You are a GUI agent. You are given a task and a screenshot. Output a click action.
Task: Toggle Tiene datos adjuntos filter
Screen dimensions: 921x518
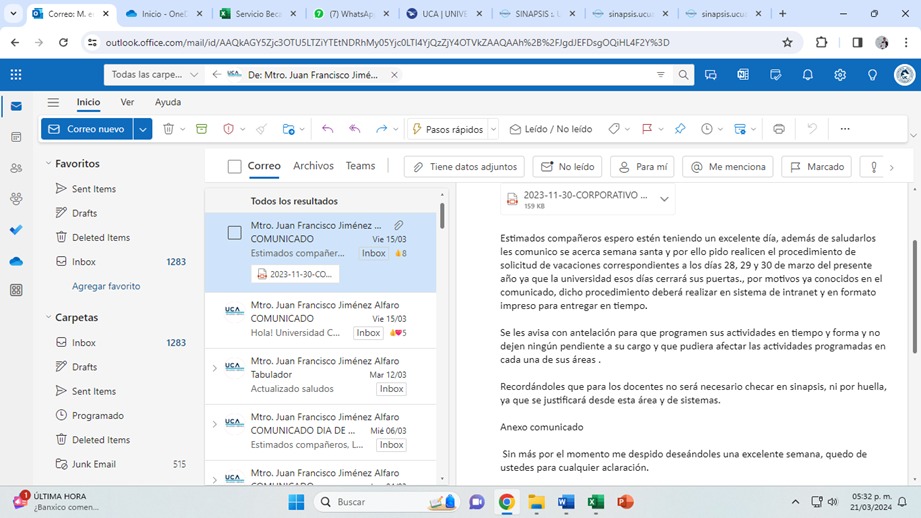tap(465, 167)
